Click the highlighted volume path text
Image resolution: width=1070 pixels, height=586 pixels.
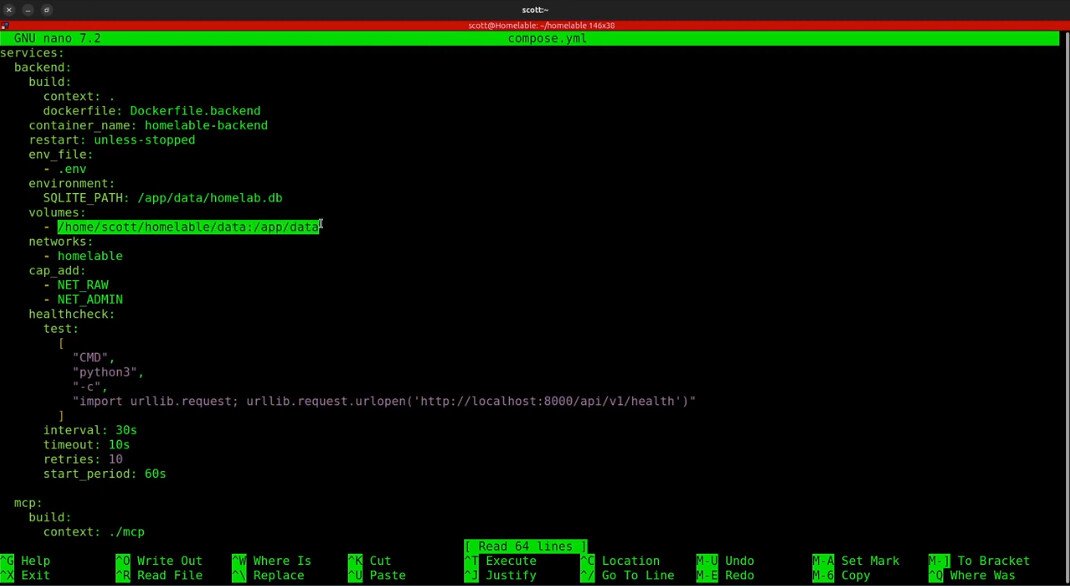(x=188, y=227)
